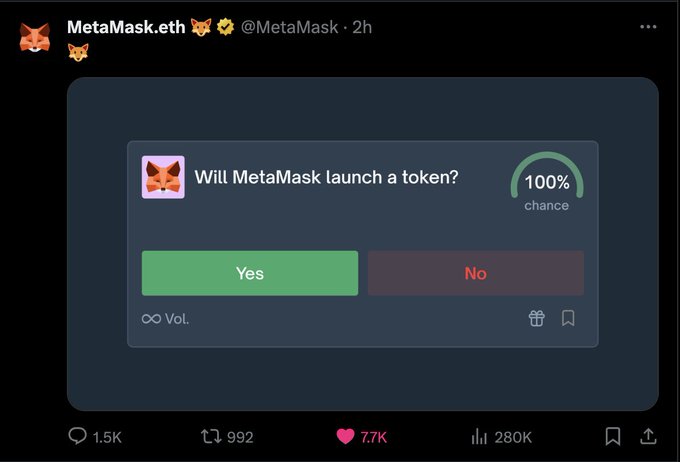The image size is (680, 462).
Task: View analytics via the bar chart icon
Action: [x=479, y=436]
